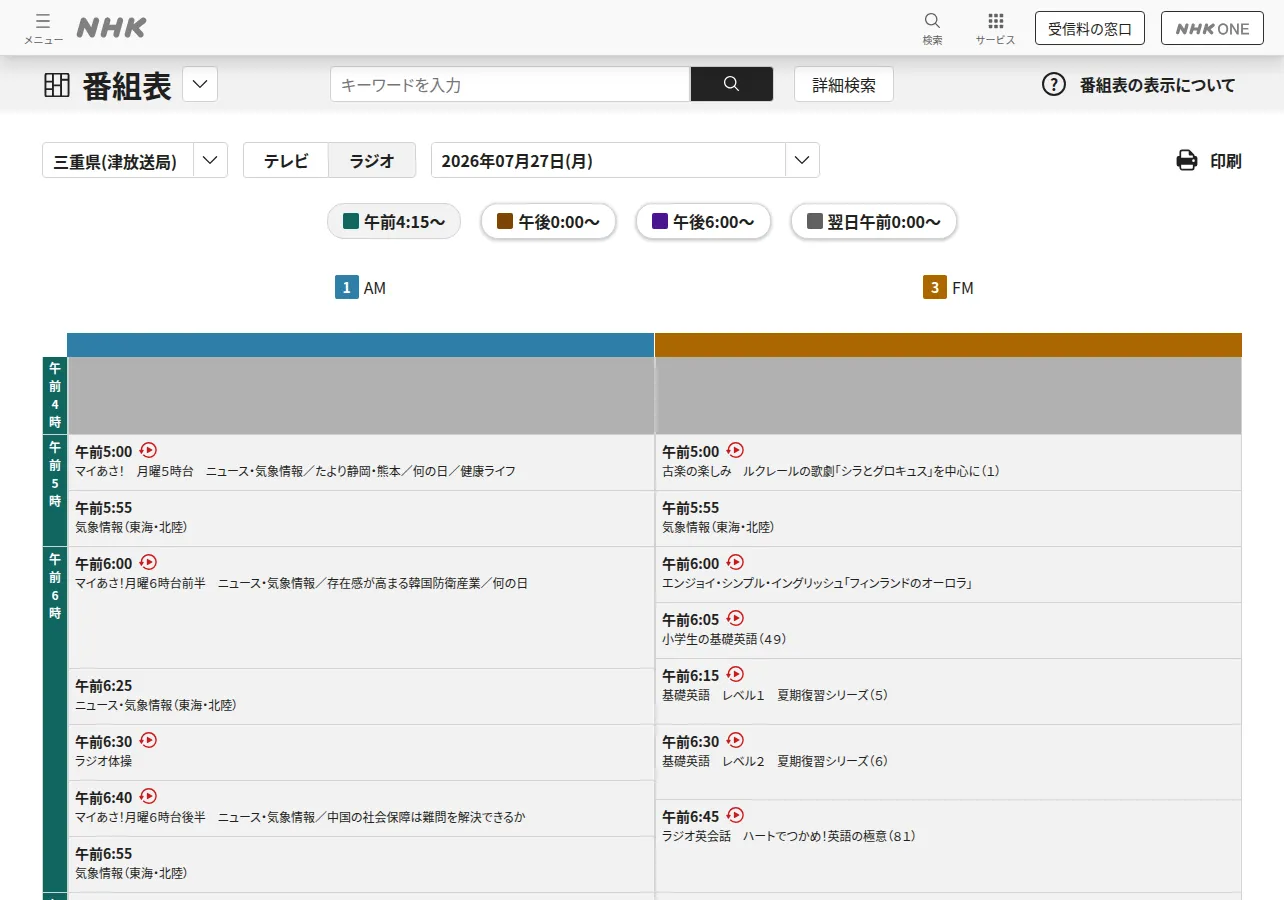Image resolution: width=1284 pixels, height=900 pixels.
Task: Play FM 午前6:45 ラジオ英会話 icon
Action: coord(735,815)
